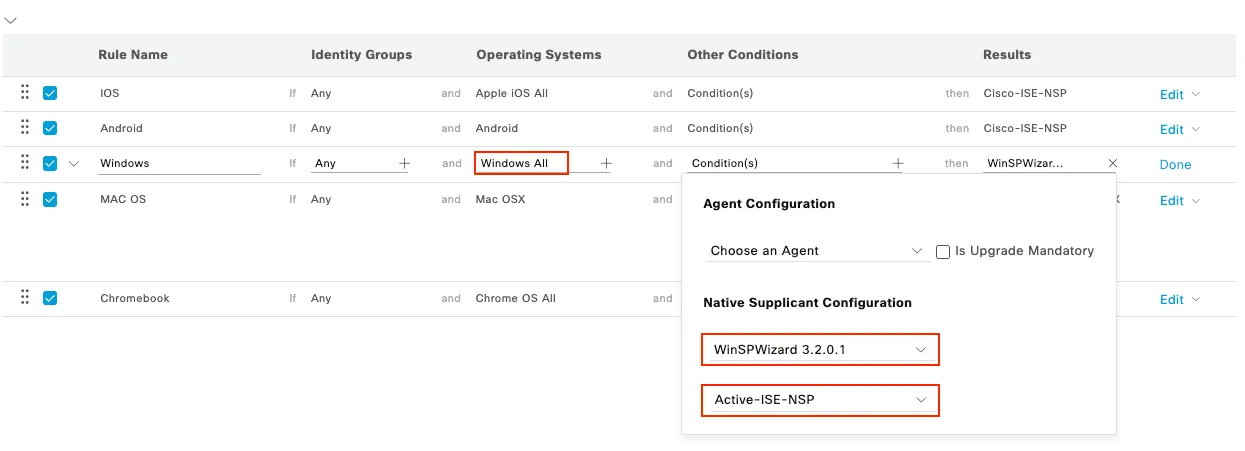
Task: Edit the Chromebook rule
Action: coord(1171,300)
